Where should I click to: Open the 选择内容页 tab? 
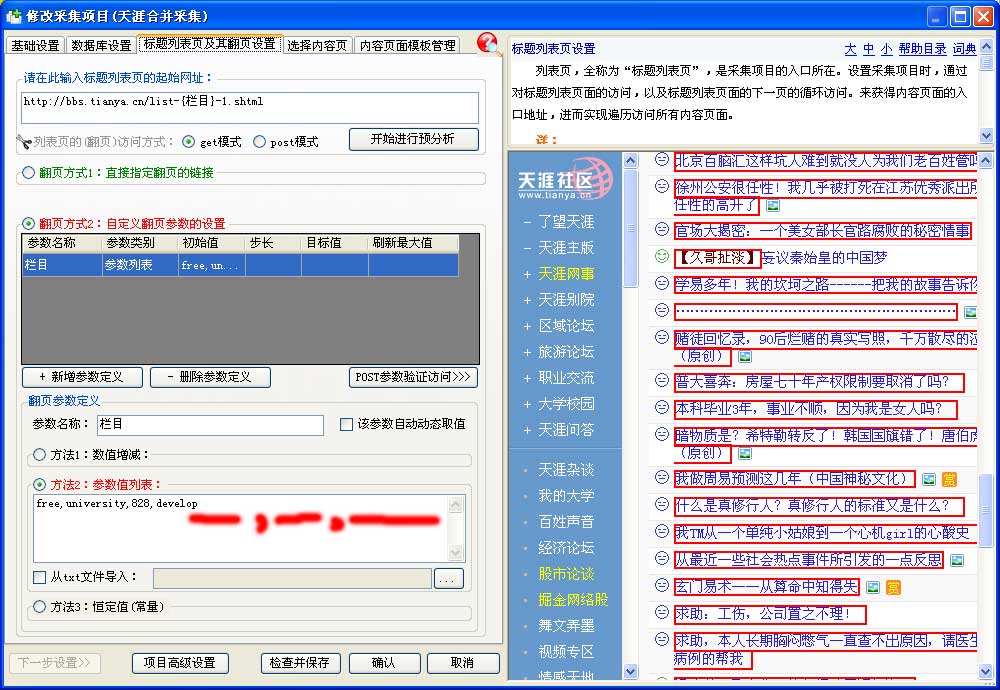pos(317,45)
